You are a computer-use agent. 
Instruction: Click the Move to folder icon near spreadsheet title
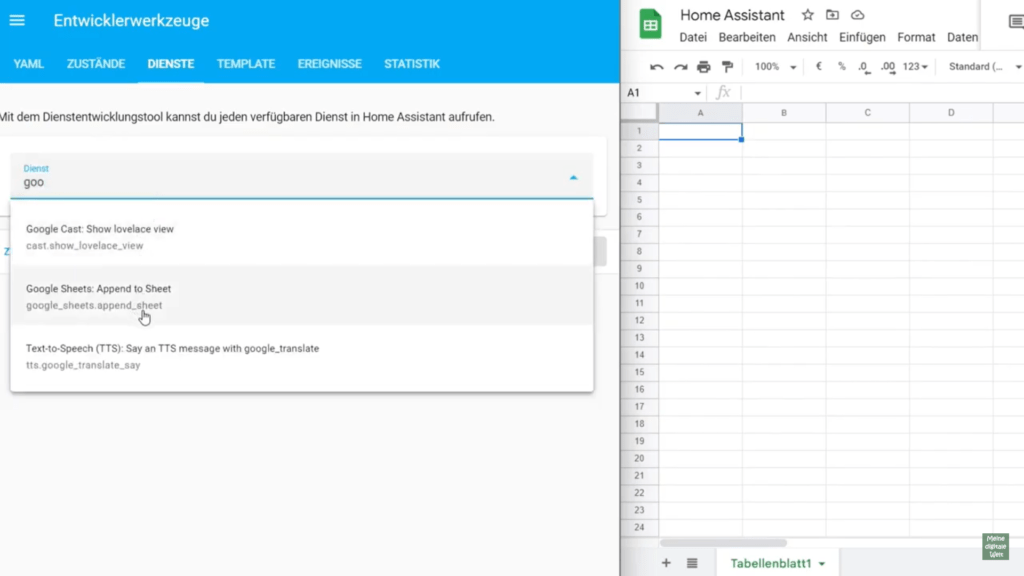coord(835,15)
